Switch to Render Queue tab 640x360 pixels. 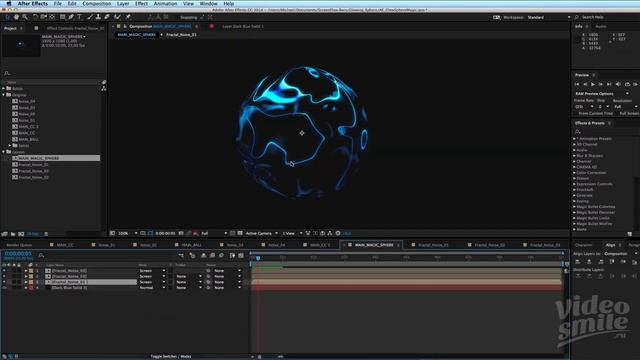click(x=19, y=245)
